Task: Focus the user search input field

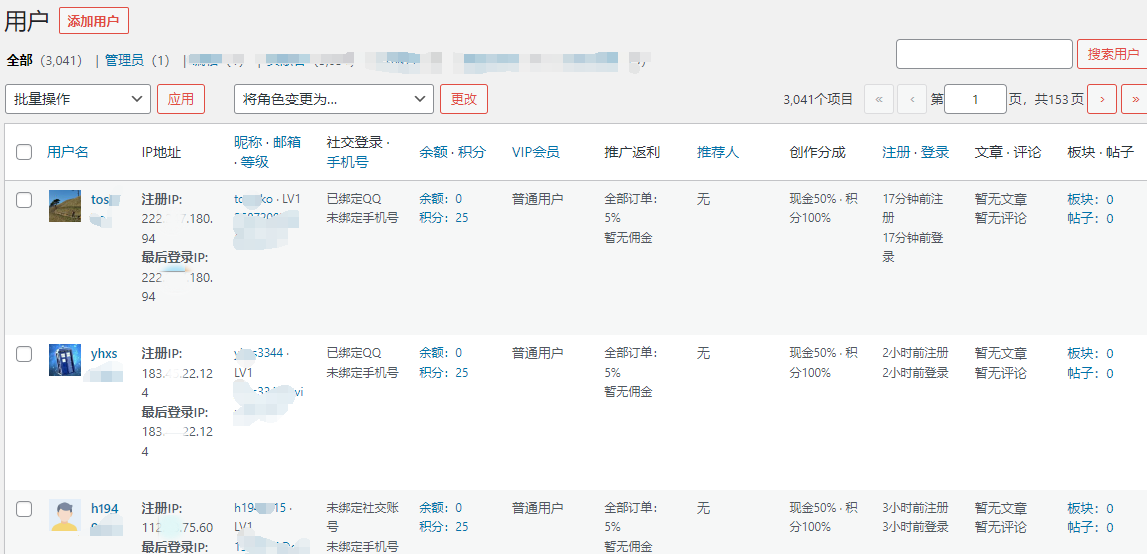Action: (x=984, y=54)
